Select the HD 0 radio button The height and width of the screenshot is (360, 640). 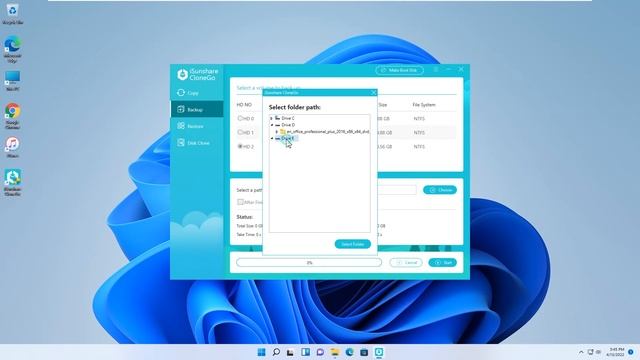tap(240, 118)
